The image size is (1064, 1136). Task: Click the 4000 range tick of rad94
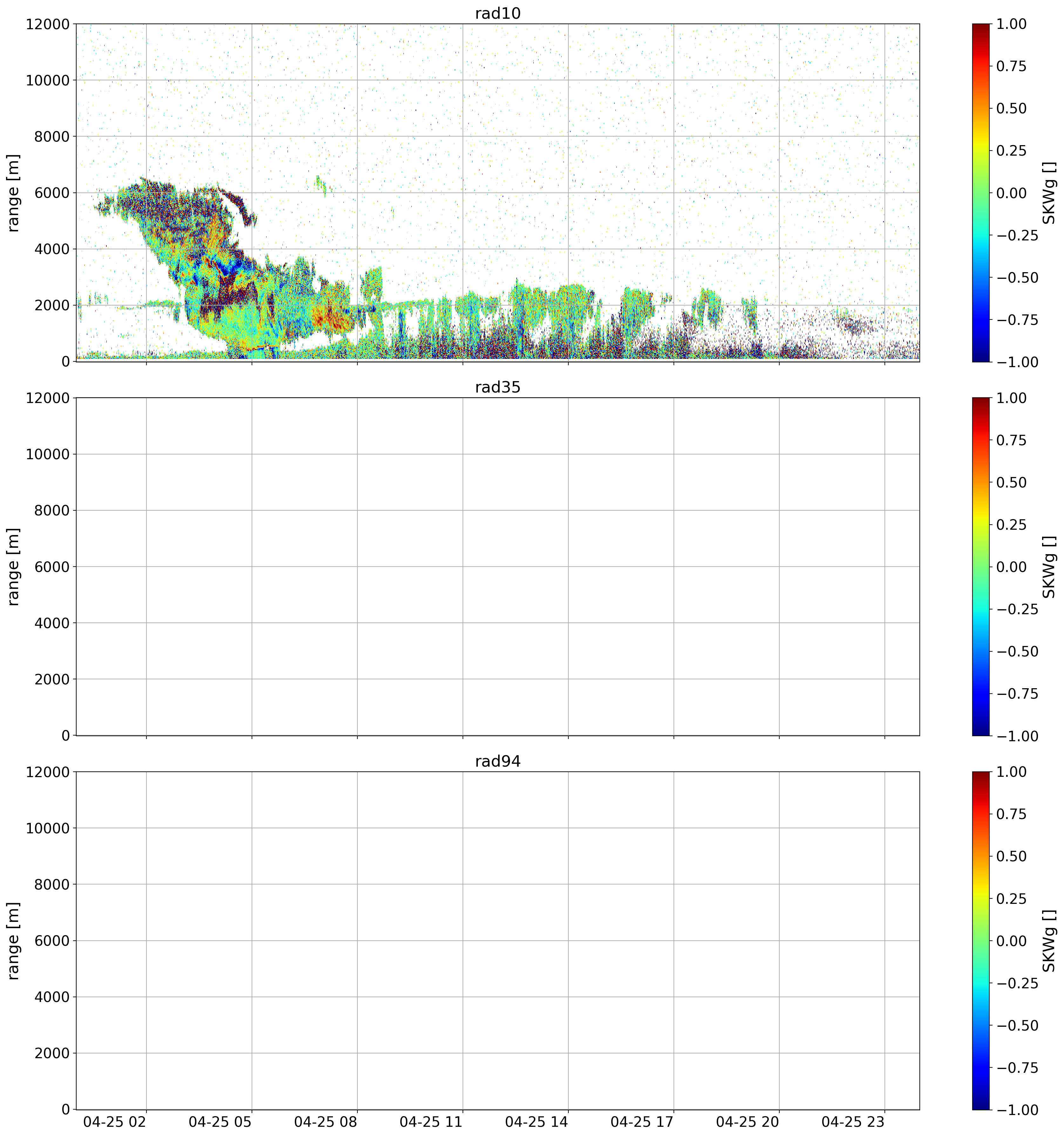pos(52,997)
